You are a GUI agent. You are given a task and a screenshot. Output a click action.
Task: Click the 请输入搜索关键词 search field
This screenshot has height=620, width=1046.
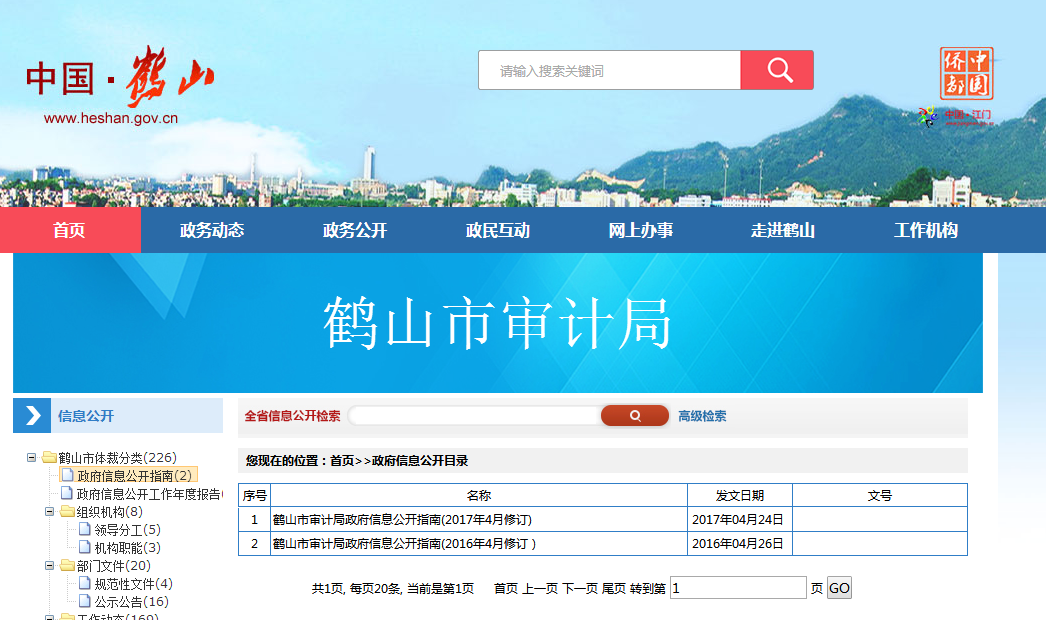(609, 71)
